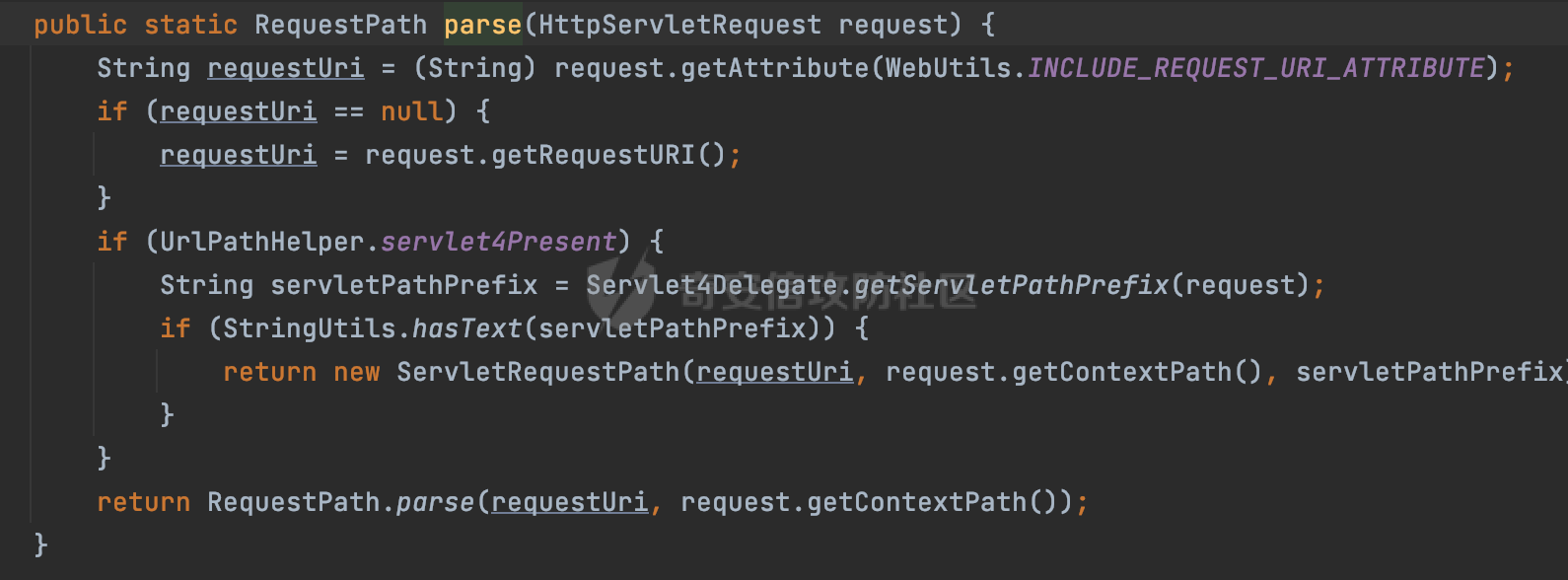Image resolution: width=1568 pixels, height=580 pixels.
Task: Click the null keyword in condition
Action: pyautogui.click(x=411, y=111)
